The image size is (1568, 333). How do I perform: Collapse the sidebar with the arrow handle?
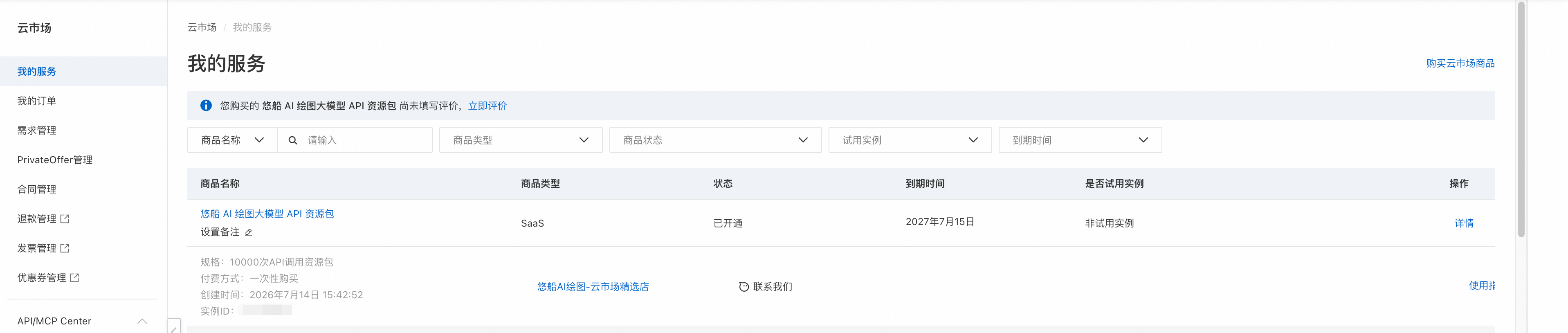tap(174, 327)
